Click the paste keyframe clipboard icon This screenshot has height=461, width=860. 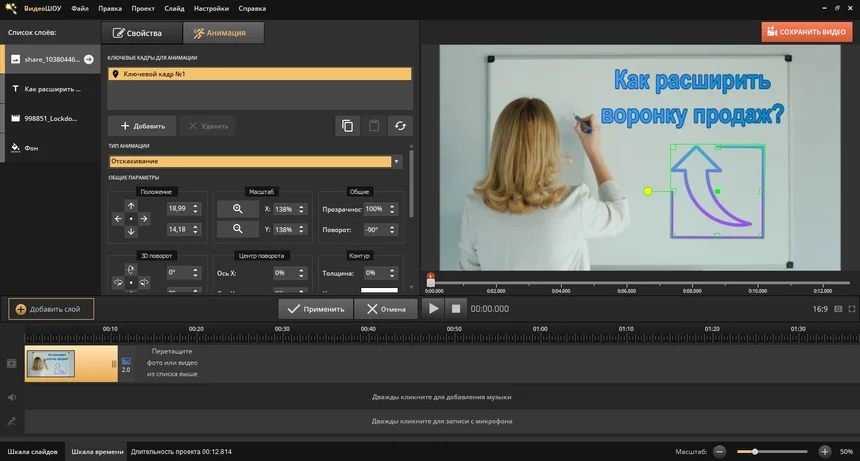click(374, 126)
